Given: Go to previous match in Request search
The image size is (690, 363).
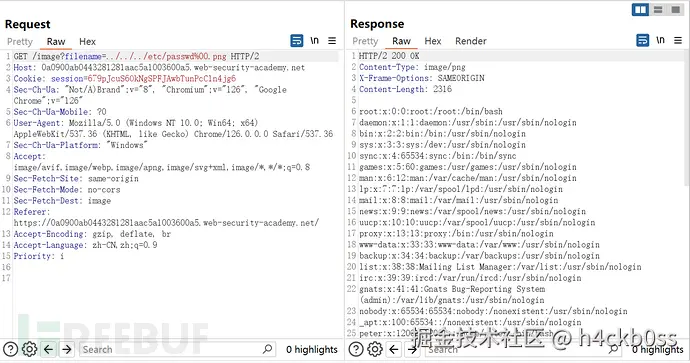Looking at the screenshot, I should click(48, 349).
